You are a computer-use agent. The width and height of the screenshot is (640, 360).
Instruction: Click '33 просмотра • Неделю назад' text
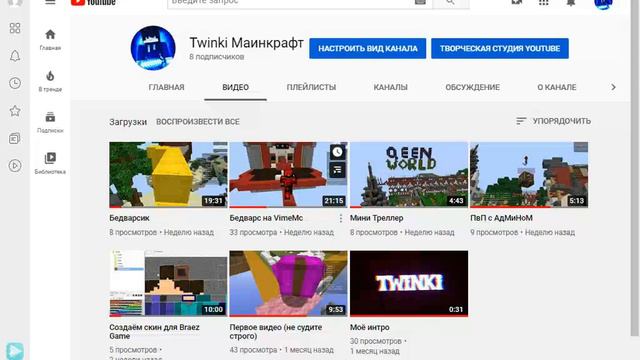(282, 232)
